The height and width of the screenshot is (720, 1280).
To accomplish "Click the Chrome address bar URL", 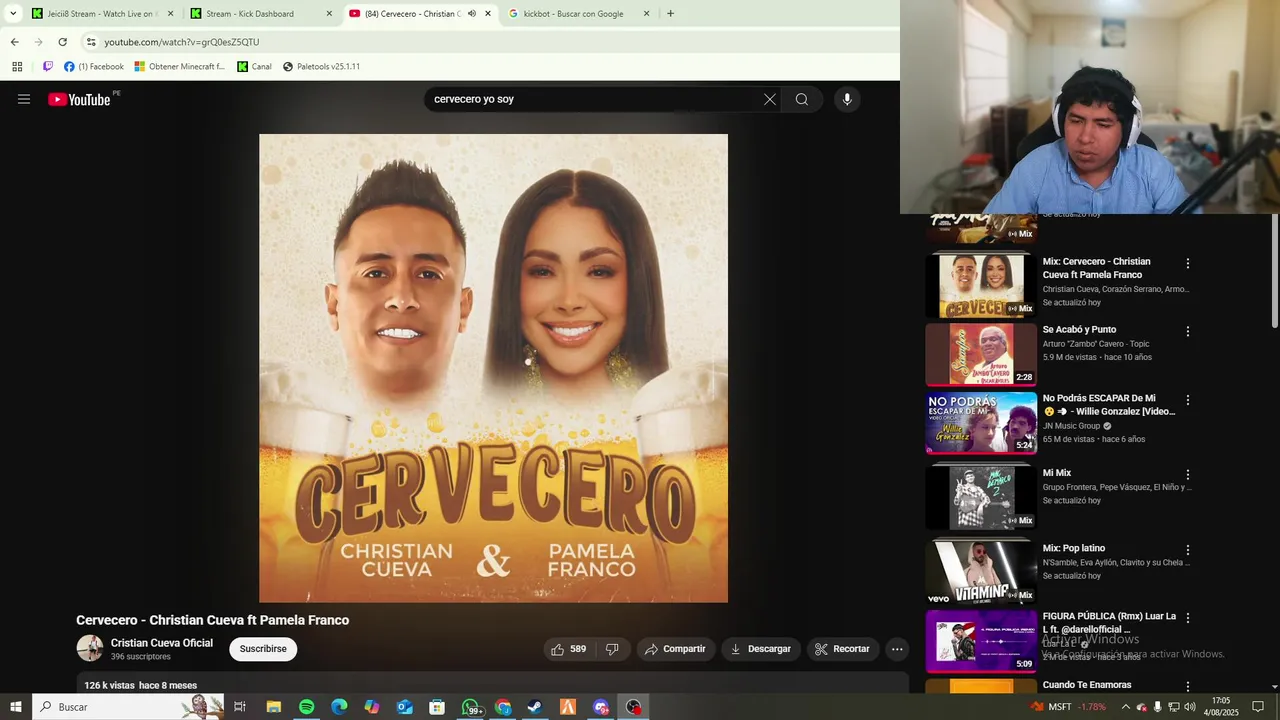I will click(x=181, y=42).
